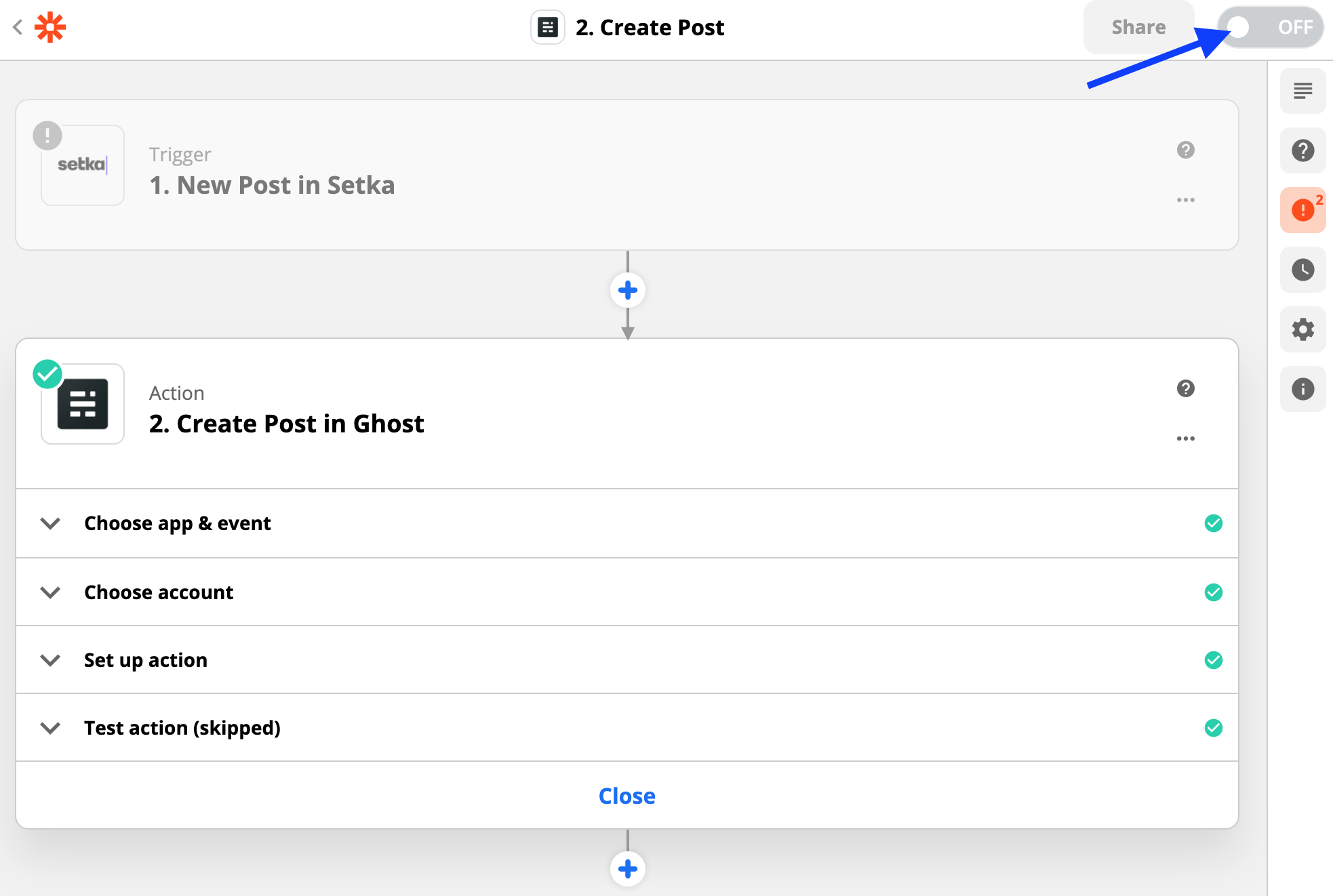Click the Ghost app icon in action step
1333x896 pixels.
click(83, 404)
